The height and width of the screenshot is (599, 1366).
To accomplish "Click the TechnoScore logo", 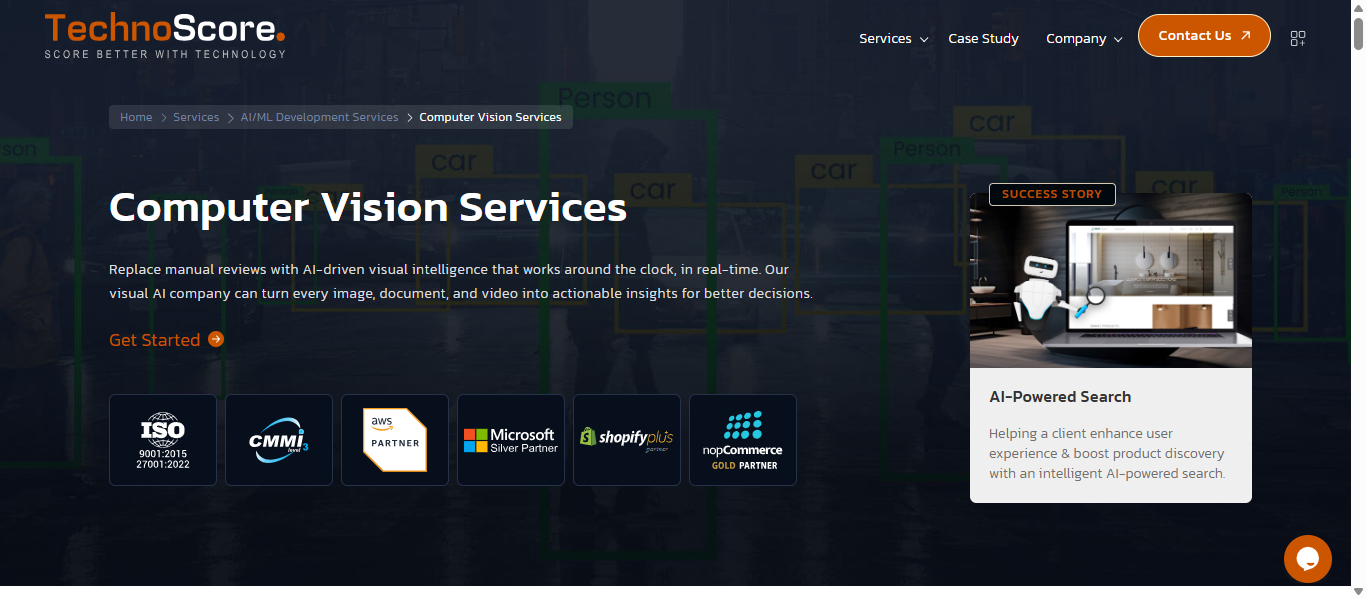I will 165,36.
